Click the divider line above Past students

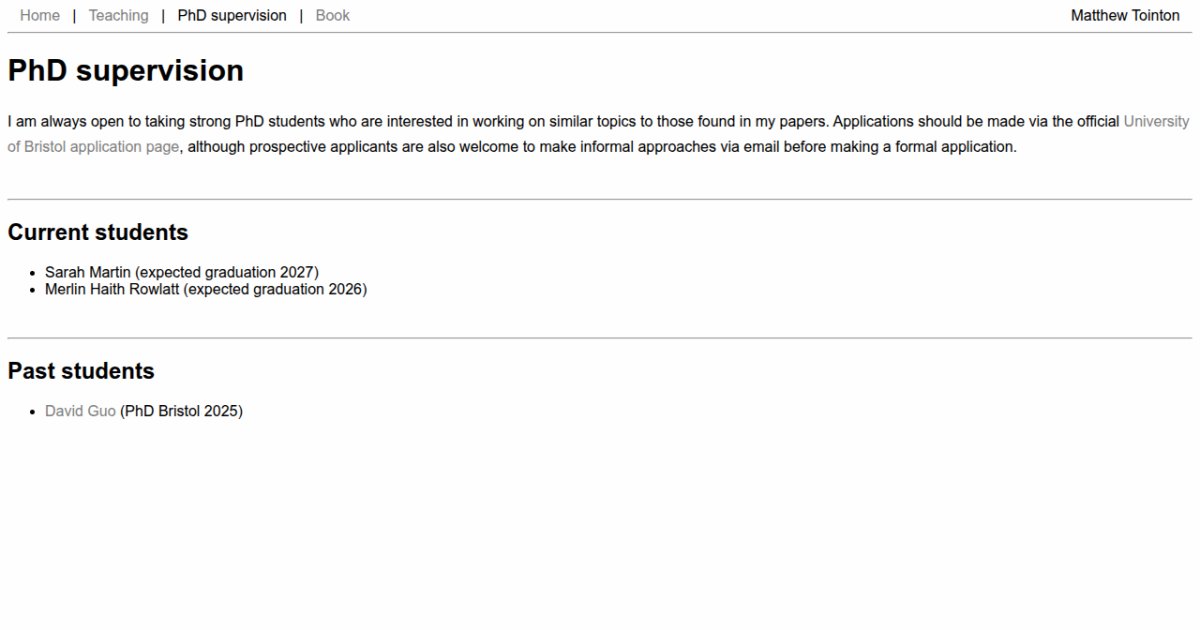(x=600, y=339)
